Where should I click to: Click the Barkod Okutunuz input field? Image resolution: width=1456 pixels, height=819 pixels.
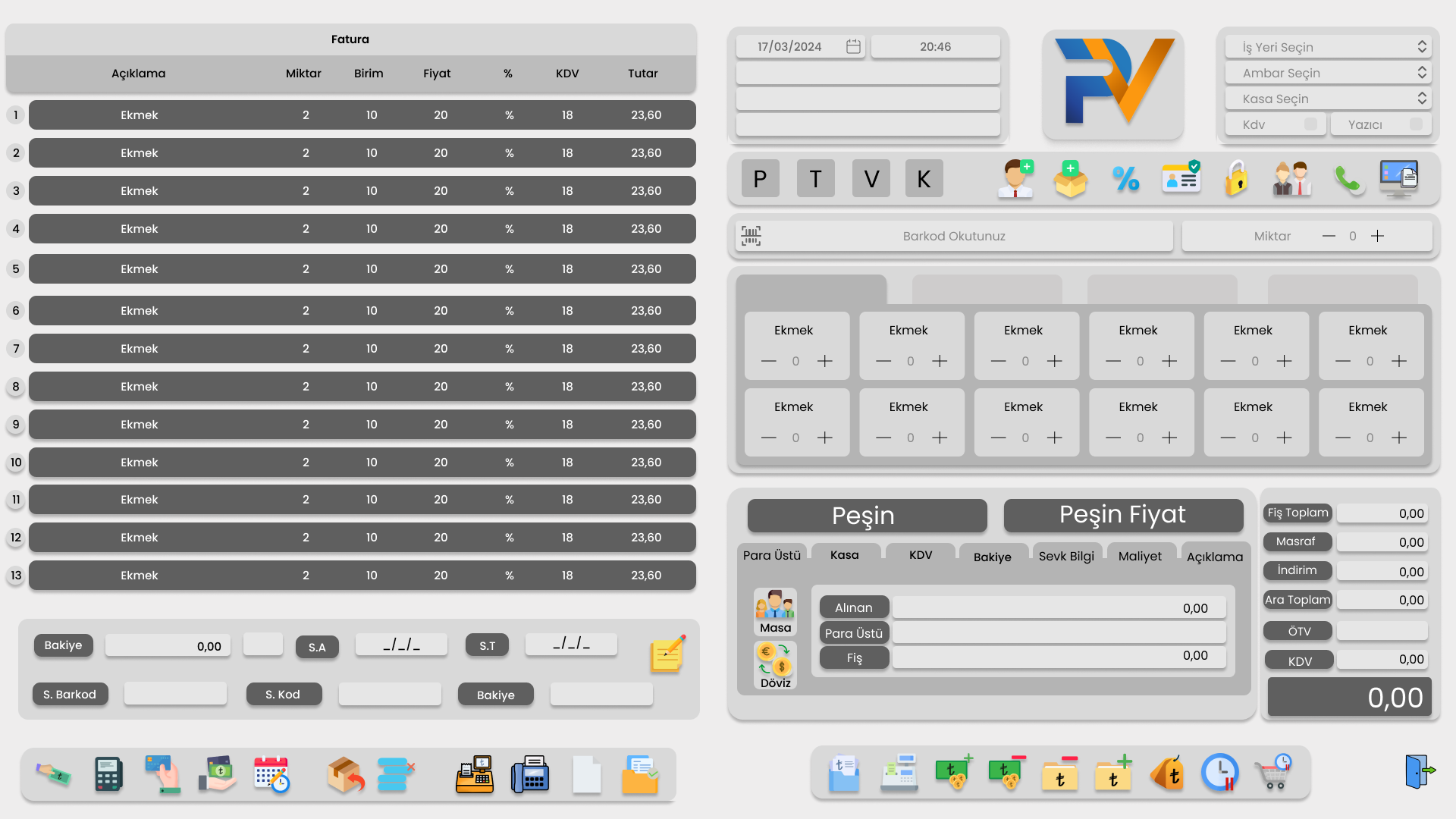(954, 236)
